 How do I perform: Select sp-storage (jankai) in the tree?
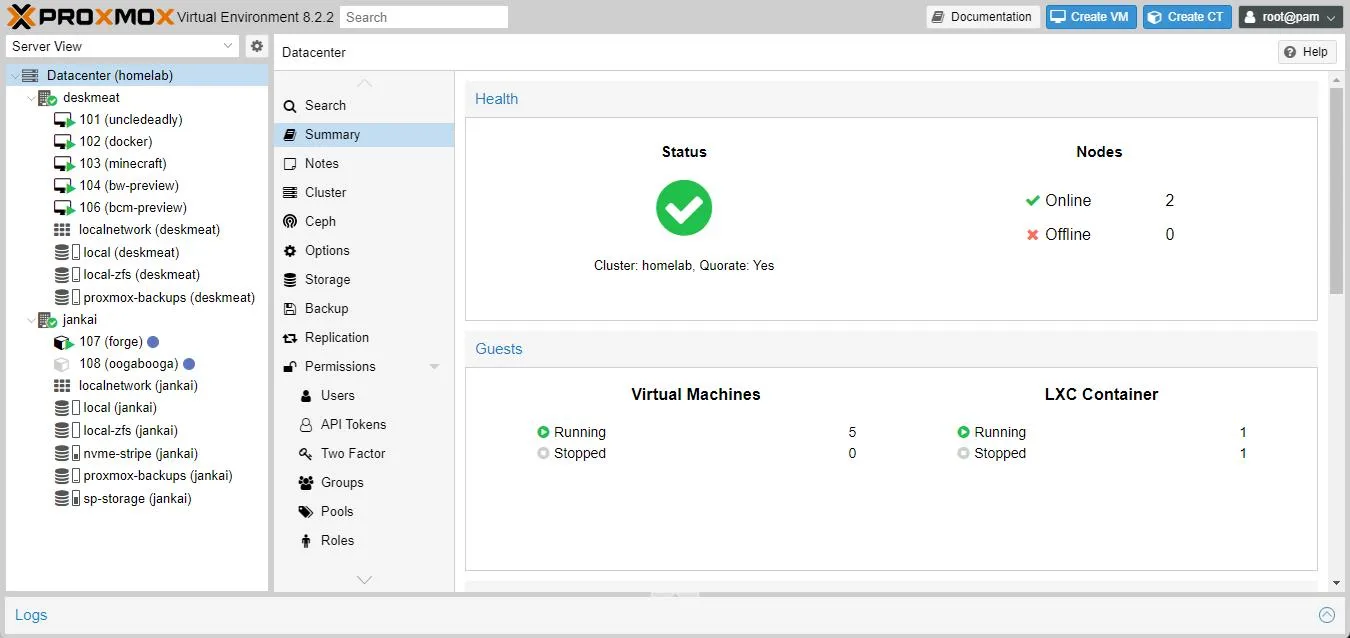(x=138, y=498)
